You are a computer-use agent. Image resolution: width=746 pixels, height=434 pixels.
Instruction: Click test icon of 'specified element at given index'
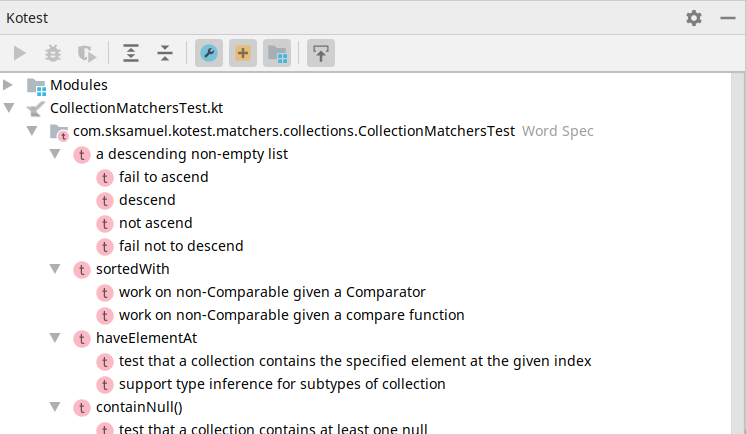tap(105, 362)
